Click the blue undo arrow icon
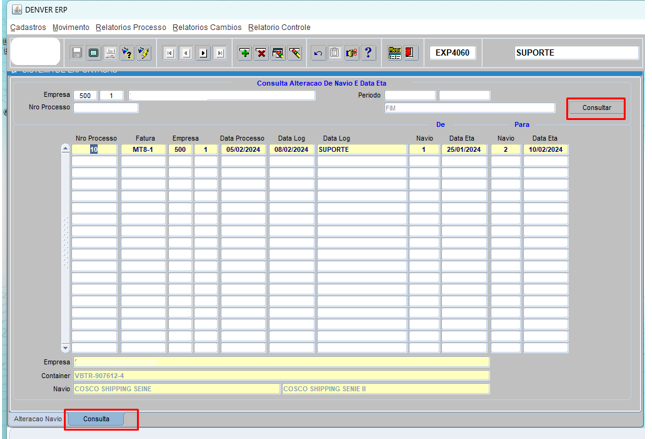 tap(318, 53)
